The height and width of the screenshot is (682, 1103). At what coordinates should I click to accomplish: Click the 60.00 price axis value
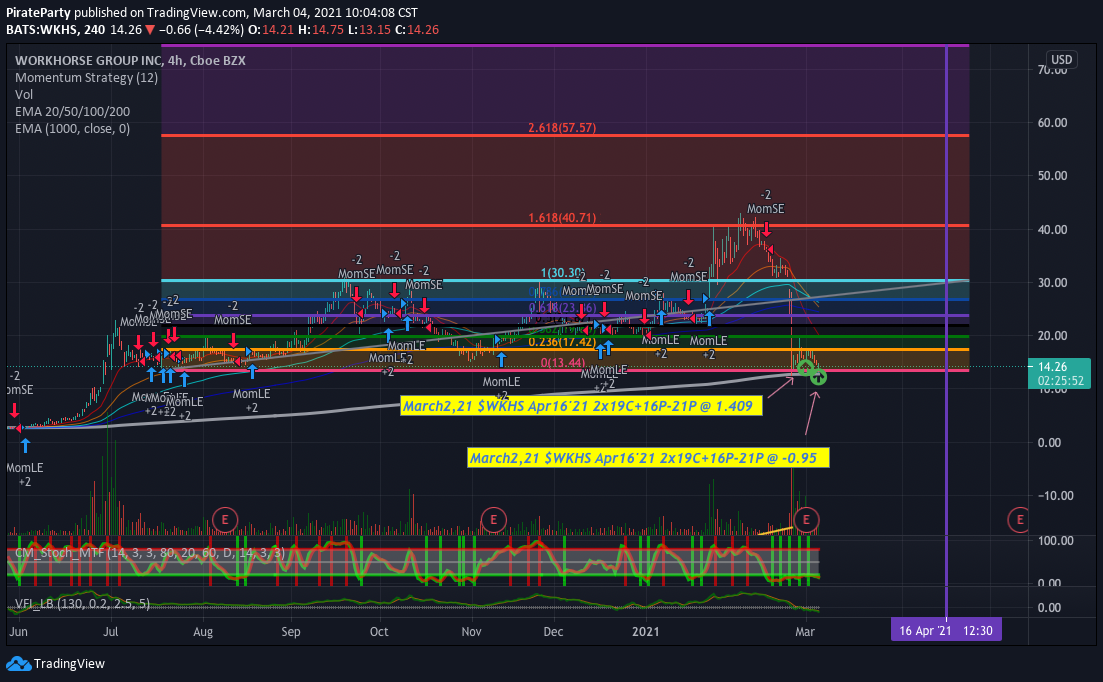point(1052,122)
